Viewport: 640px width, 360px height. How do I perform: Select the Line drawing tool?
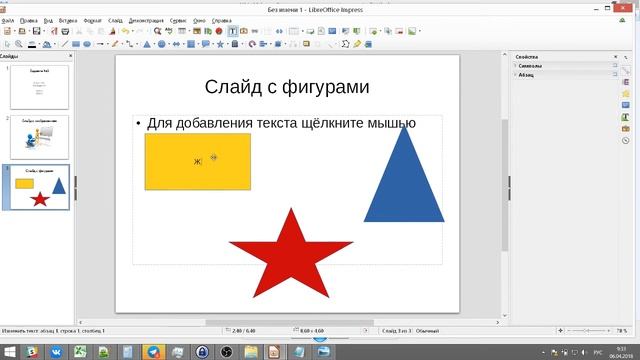tap(64, 44)
